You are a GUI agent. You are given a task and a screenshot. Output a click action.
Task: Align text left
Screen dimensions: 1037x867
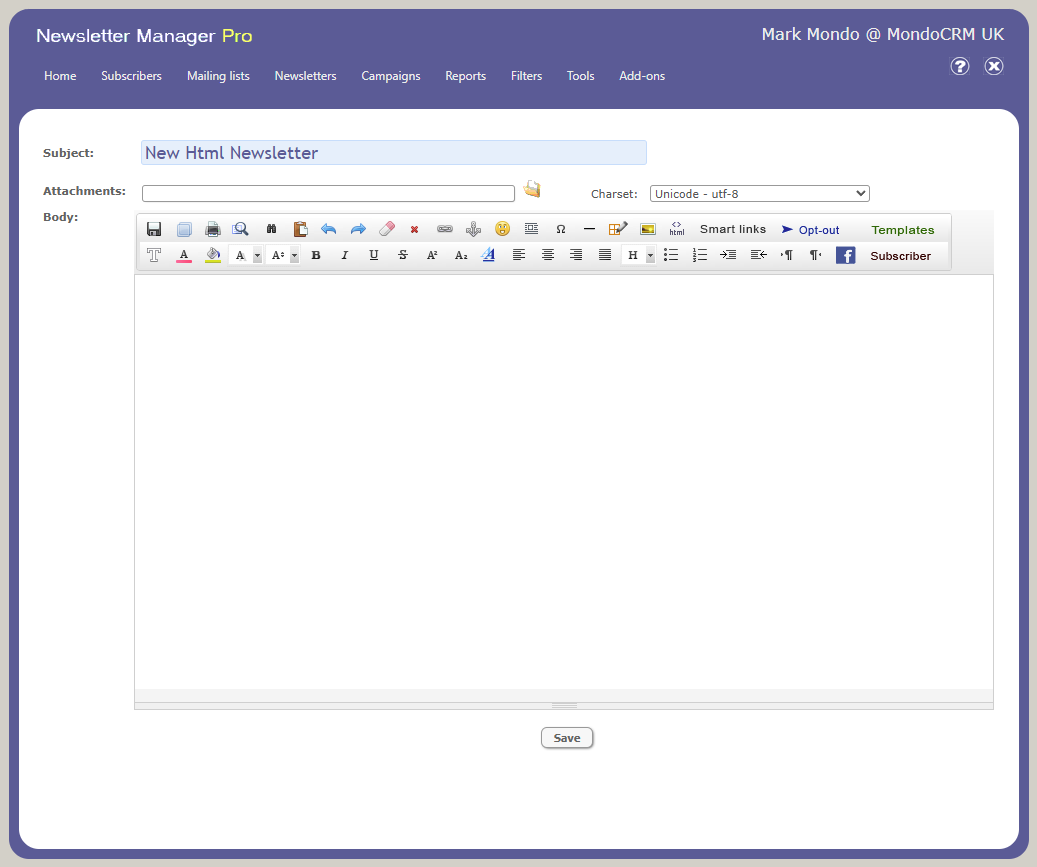pos(519,255)
